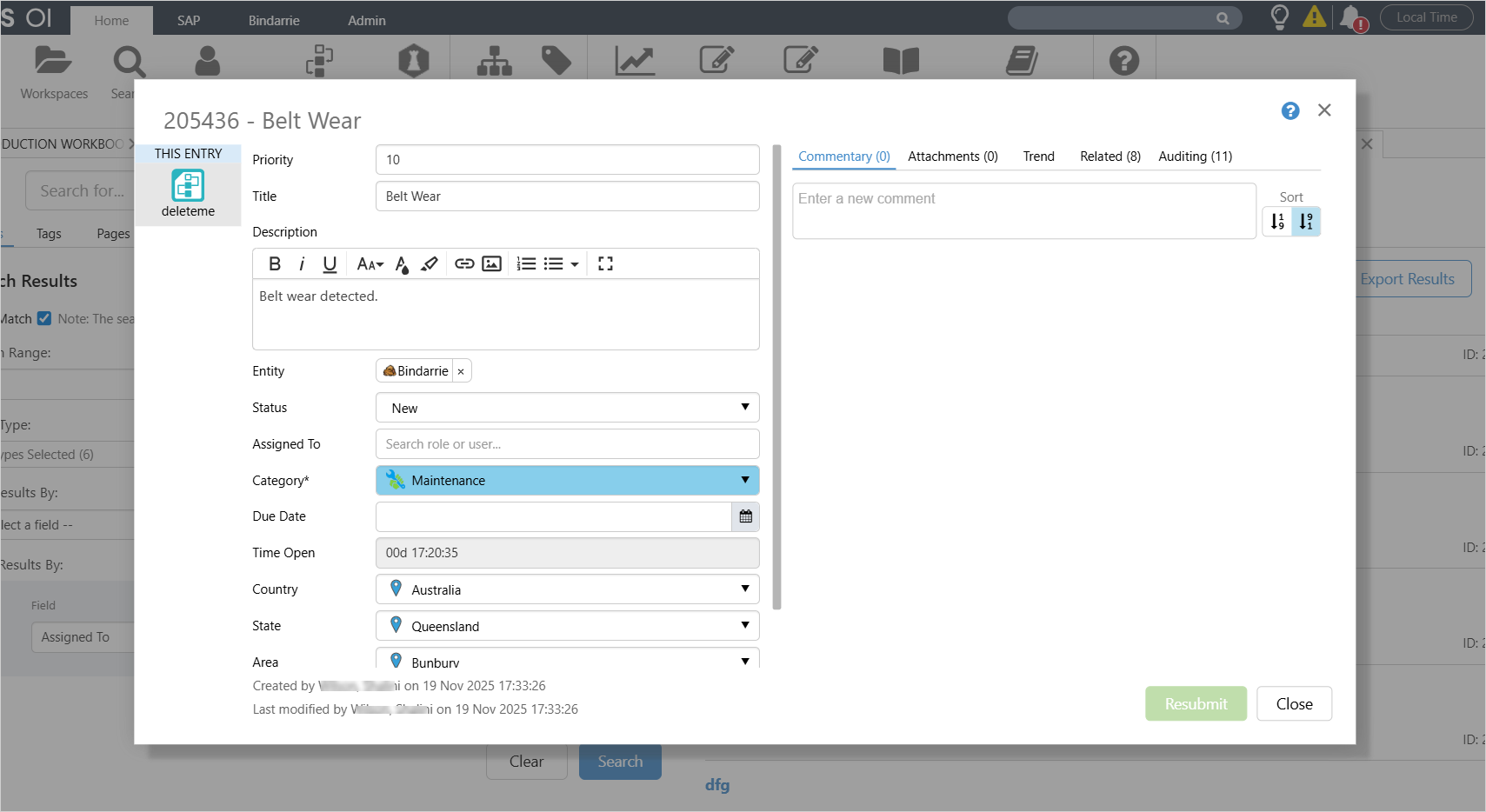Insert a hyperlink in the description
1486x812 pixels.
click(464, 264)
